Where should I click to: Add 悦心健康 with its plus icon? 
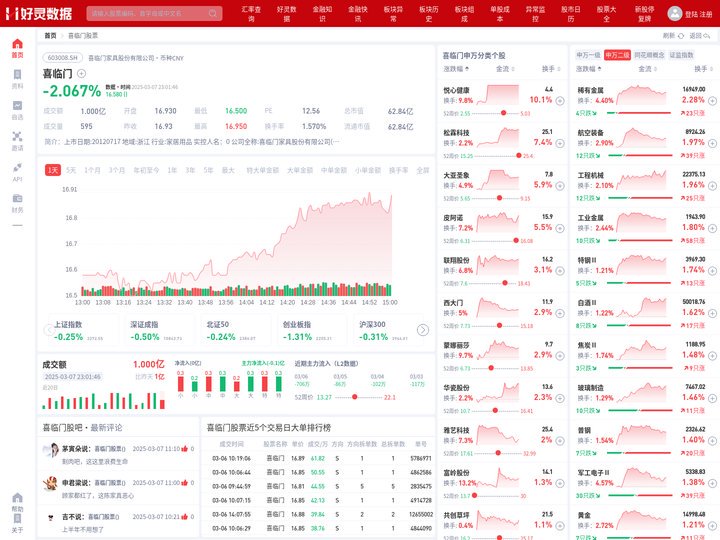point(560,101)
